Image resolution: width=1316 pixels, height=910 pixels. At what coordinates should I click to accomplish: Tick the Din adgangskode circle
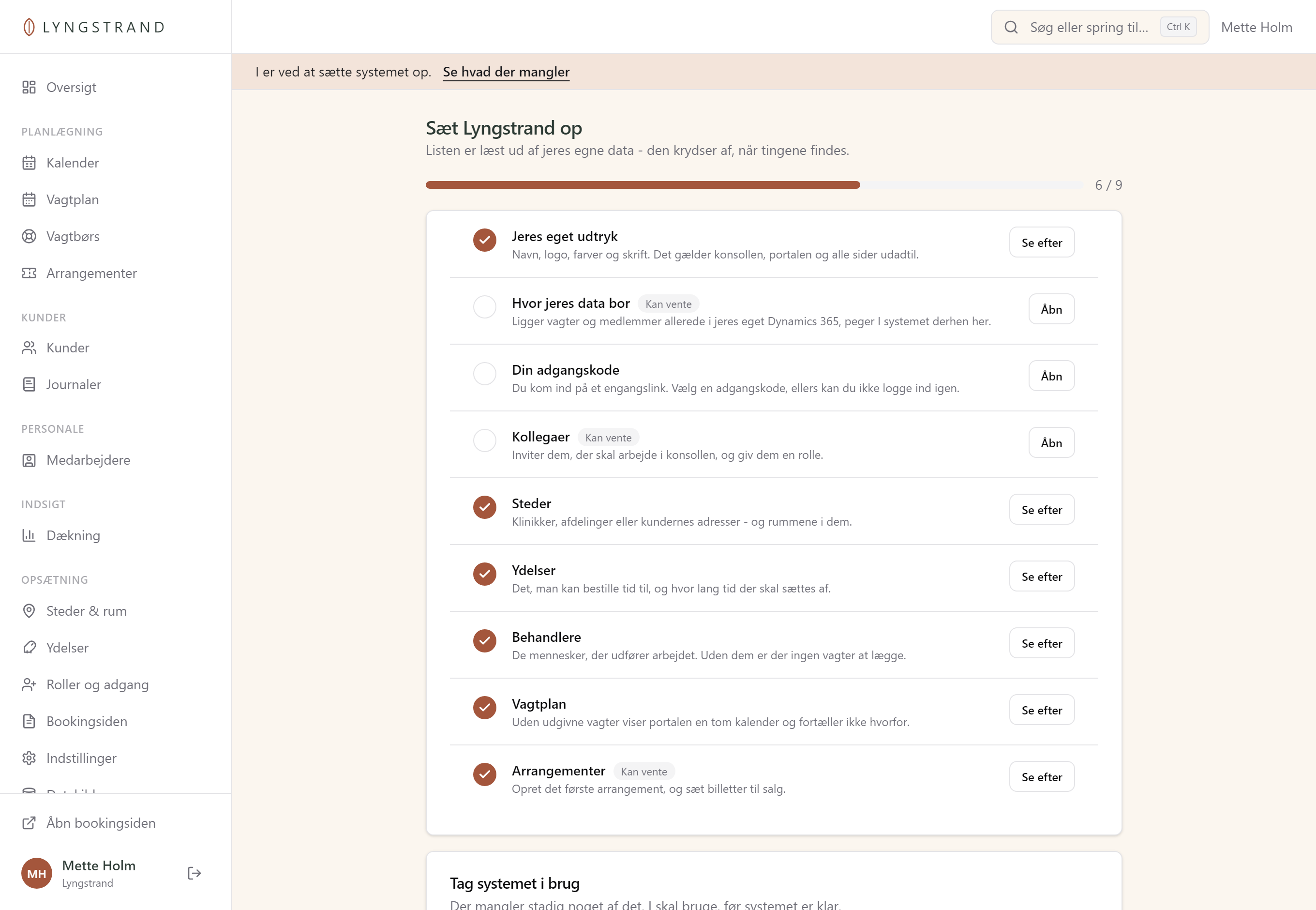[x=484, y=374]
